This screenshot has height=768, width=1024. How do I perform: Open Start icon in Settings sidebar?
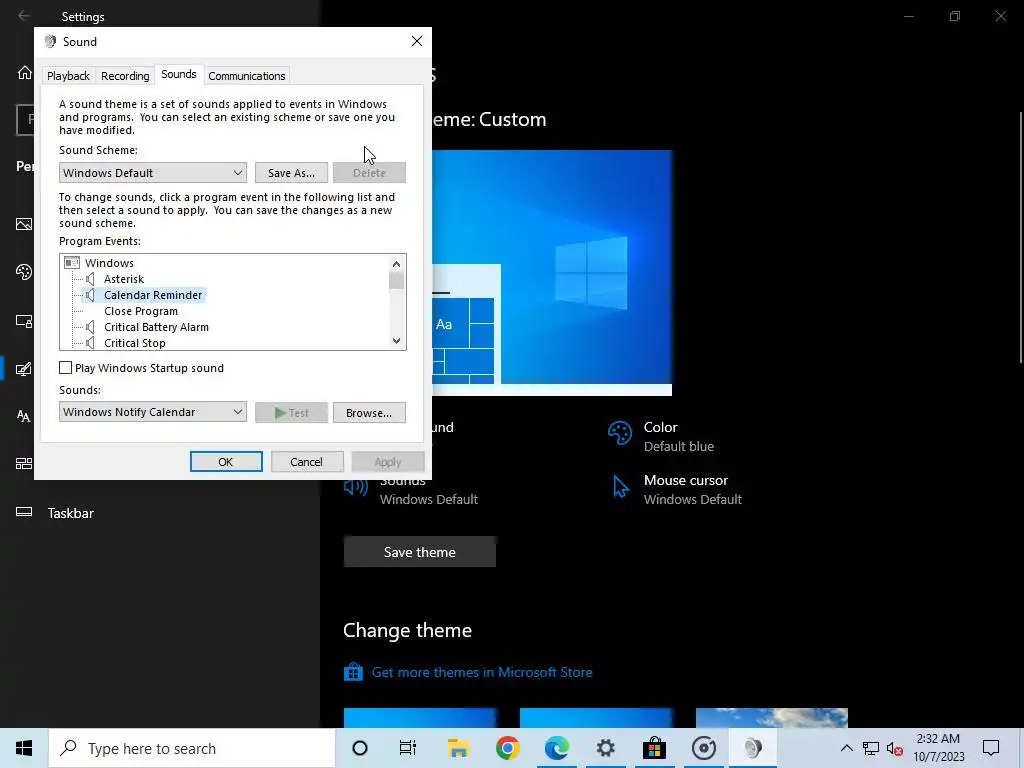24,464
